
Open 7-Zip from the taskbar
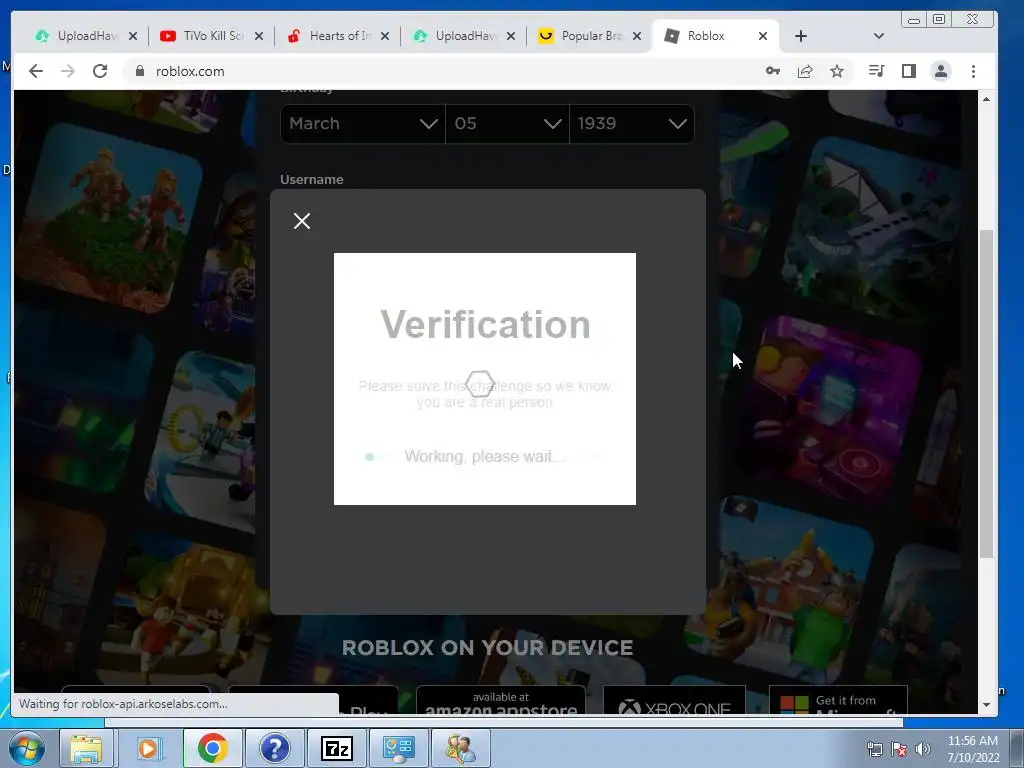pyautogui.click(x=336, y=748)
